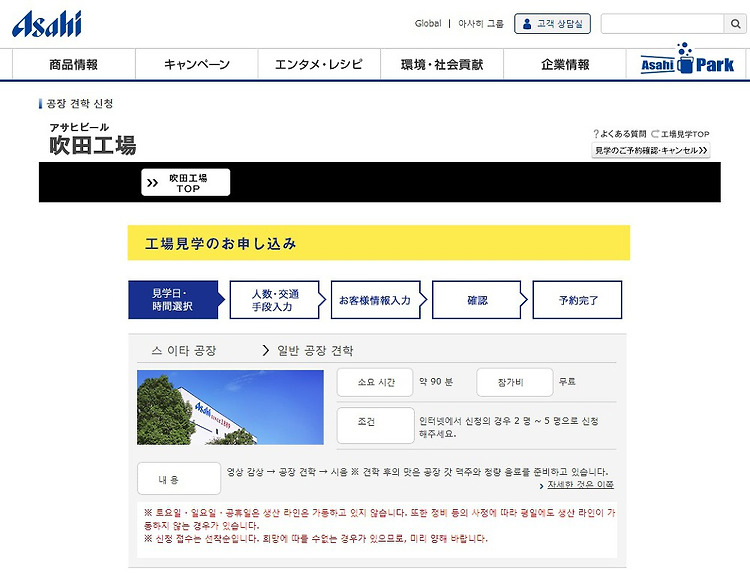Click the Asahi logo
Screen dimensions: 750x573
[47, 24]
